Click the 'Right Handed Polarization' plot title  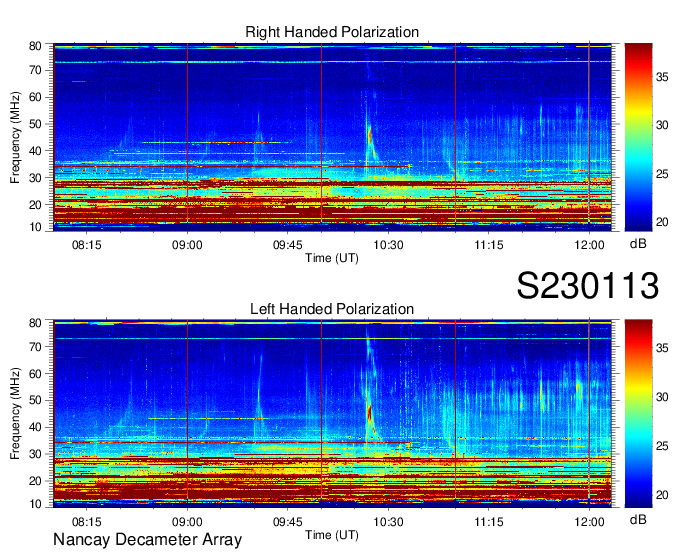click(332, 32)
